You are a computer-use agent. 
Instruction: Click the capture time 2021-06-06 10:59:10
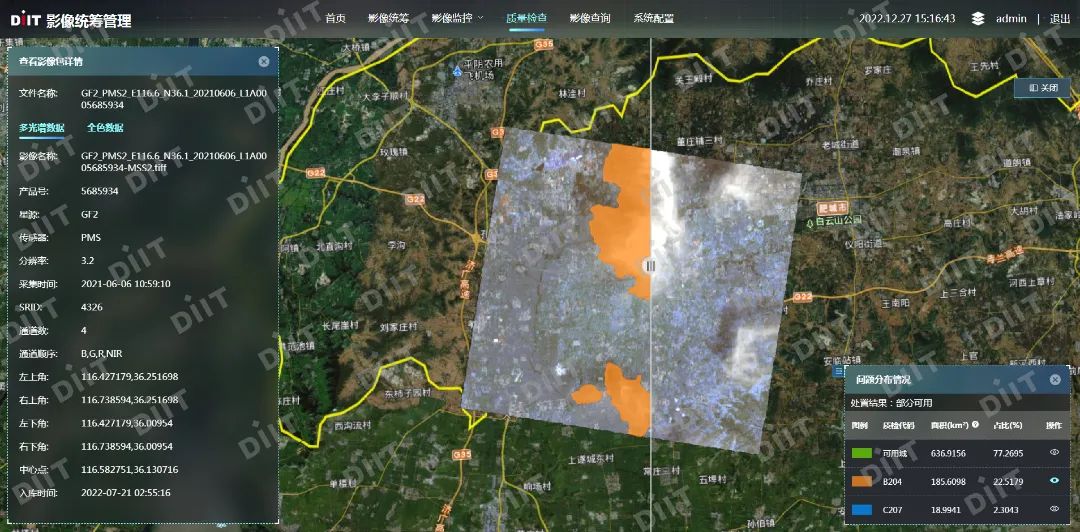[125, 283]
